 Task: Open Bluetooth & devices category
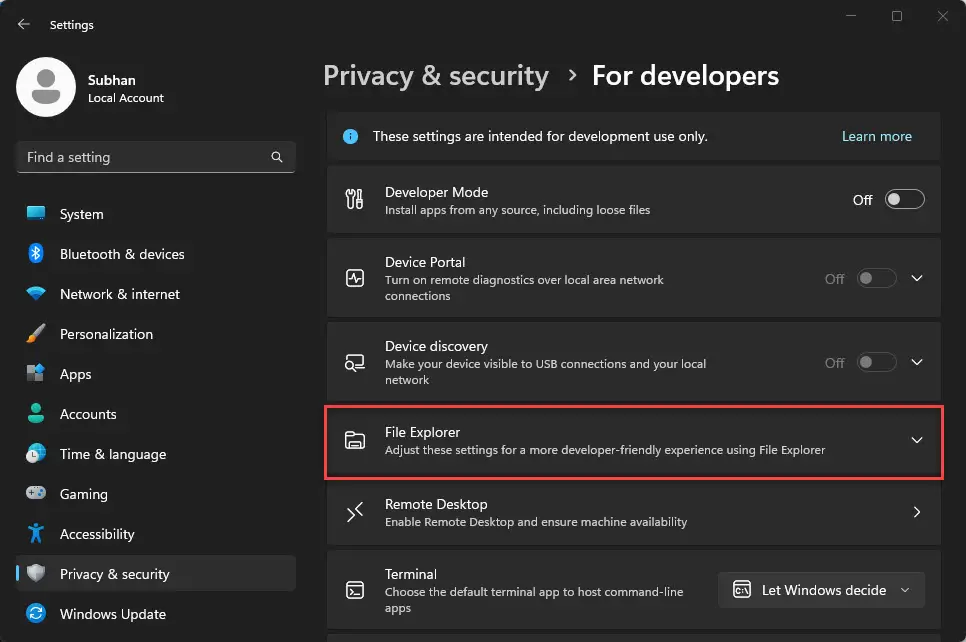[x=156, y=254]
